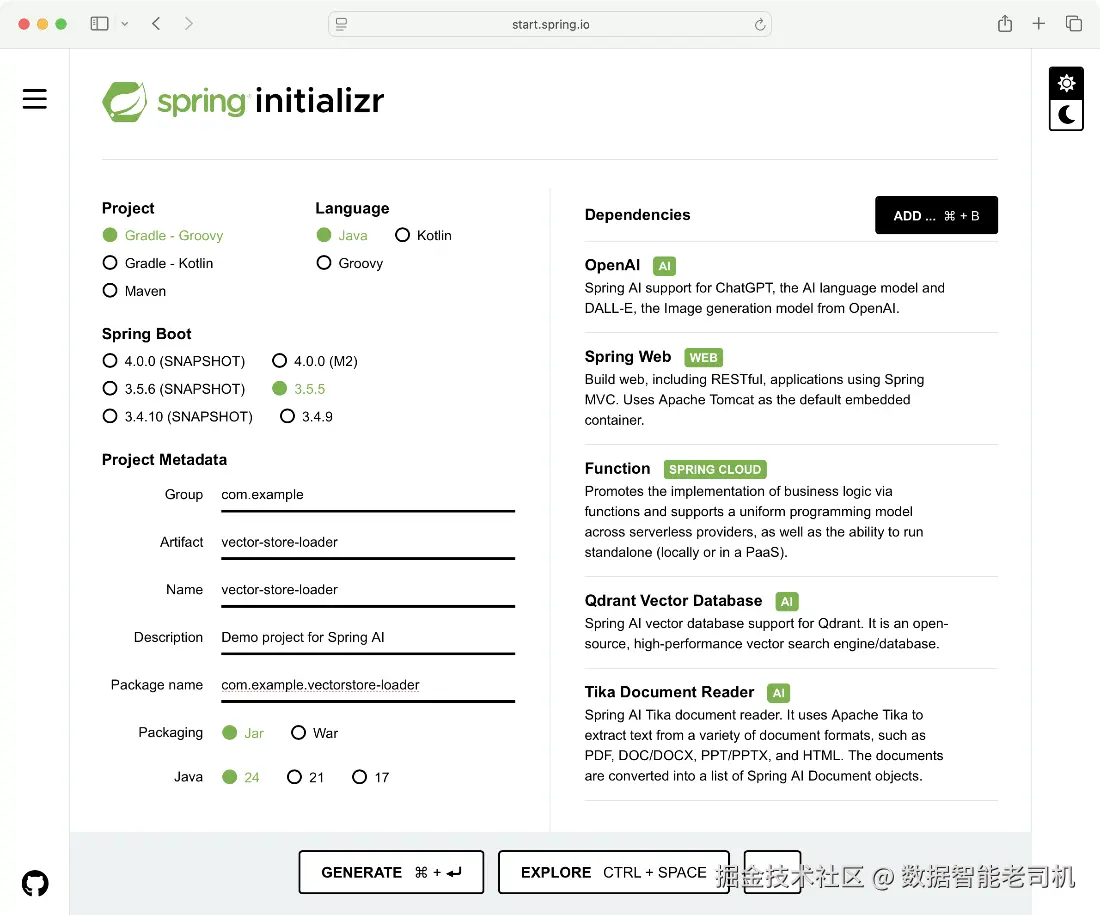Select the OpenAI dependency entry
This screenshot has height=915, width=1100.
point(791,287)
